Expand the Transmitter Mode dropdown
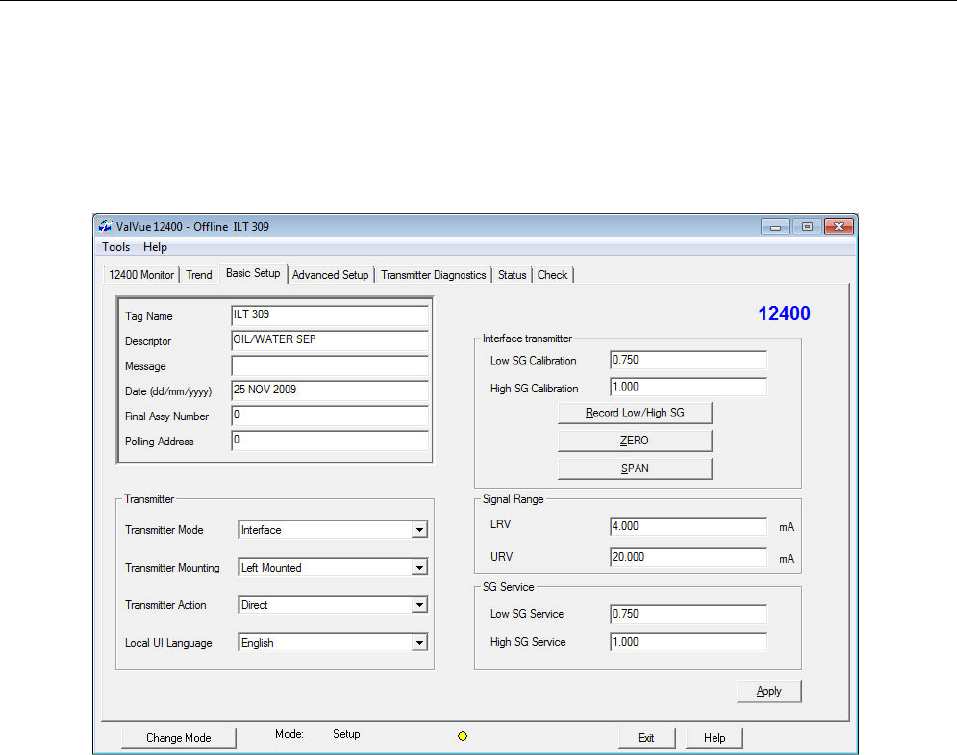 tap(419, 530)
